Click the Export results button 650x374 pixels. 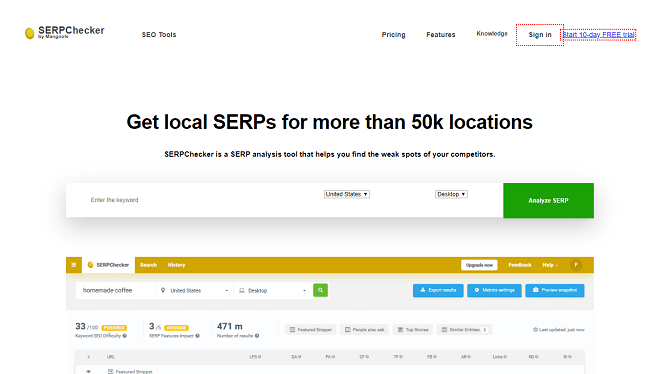438,290
